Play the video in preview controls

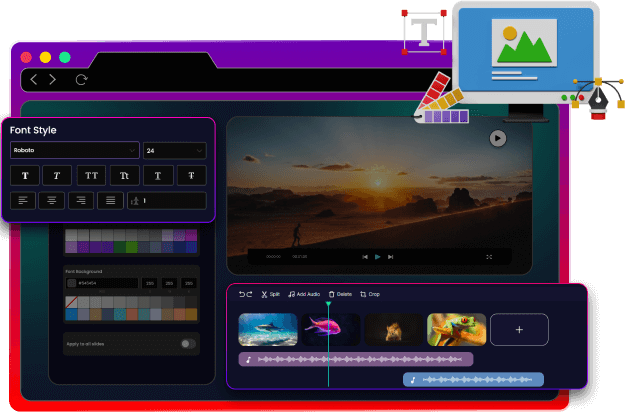click(x=377, y=257)
